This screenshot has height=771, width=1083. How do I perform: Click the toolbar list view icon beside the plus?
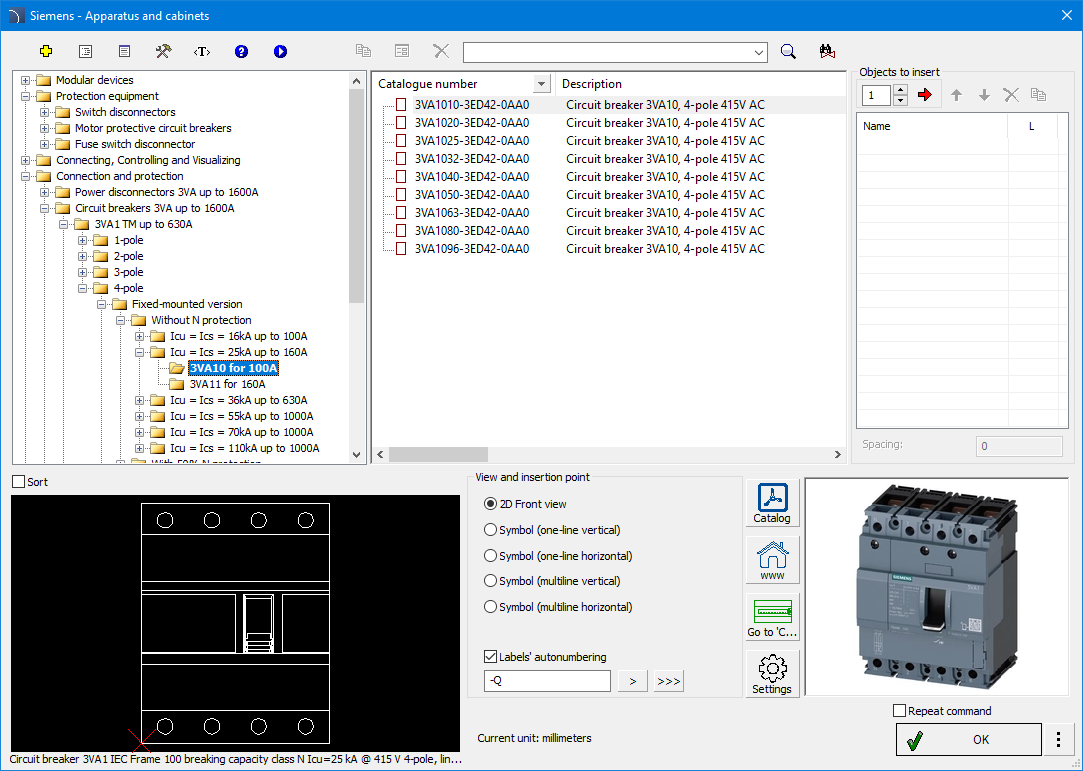86,51
